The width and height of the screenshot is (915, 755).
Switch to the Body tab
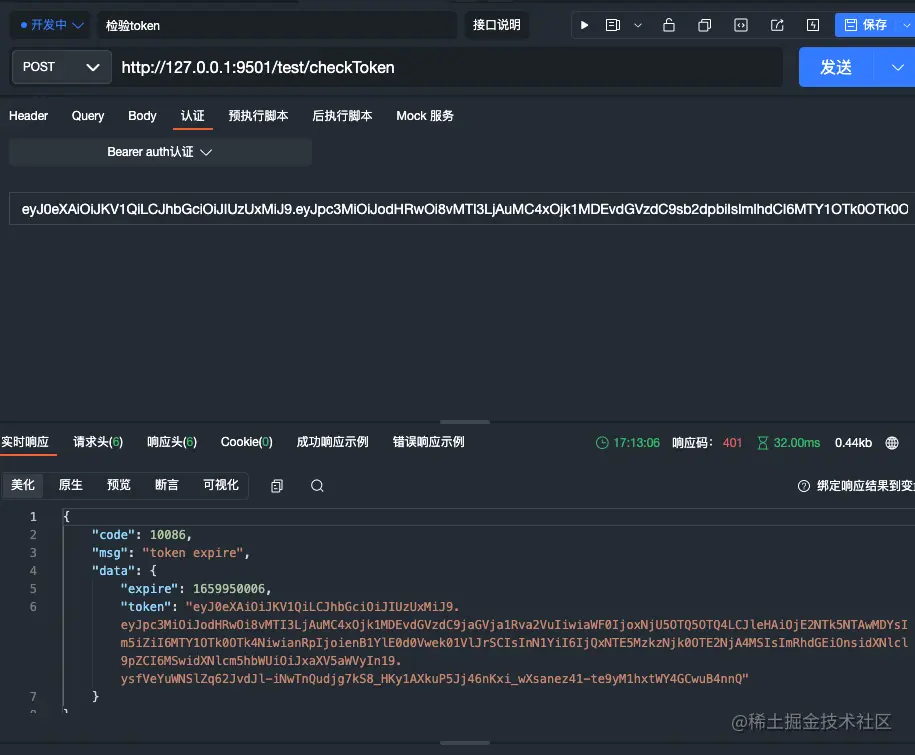[x=142, y=116]
